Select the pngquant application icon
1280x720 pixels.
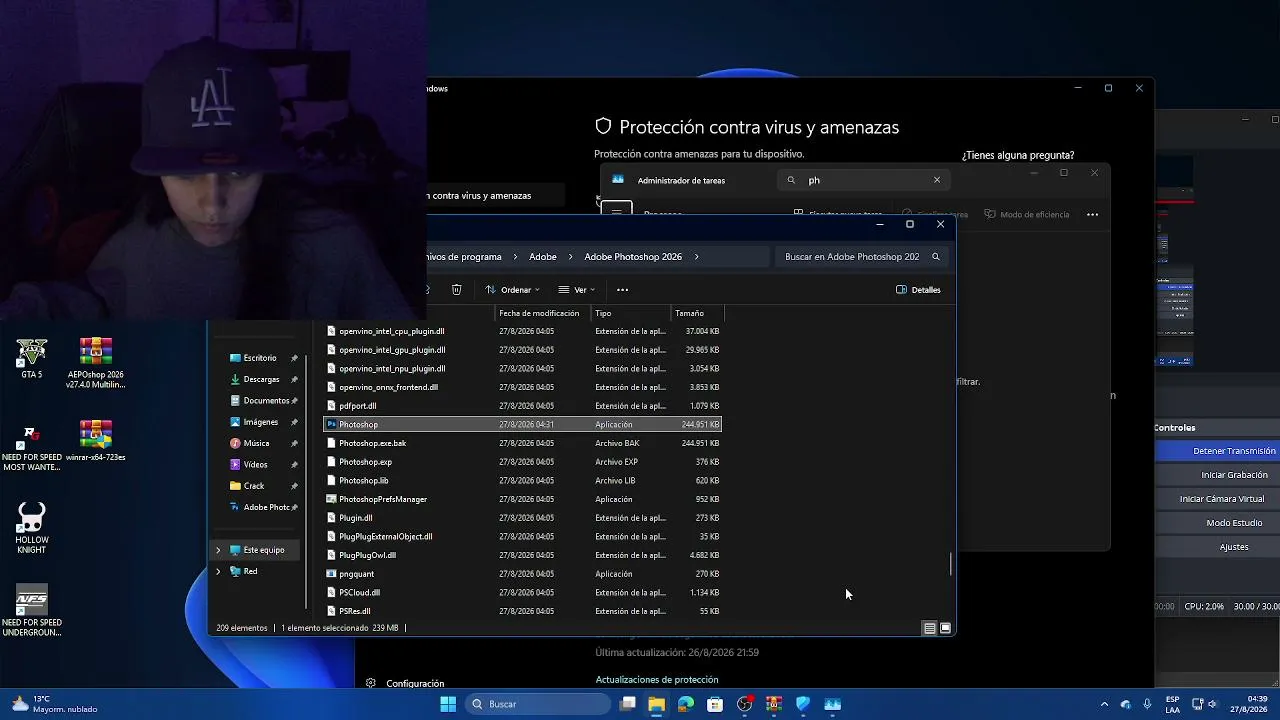pyautogui.click(x=332, y=574)
